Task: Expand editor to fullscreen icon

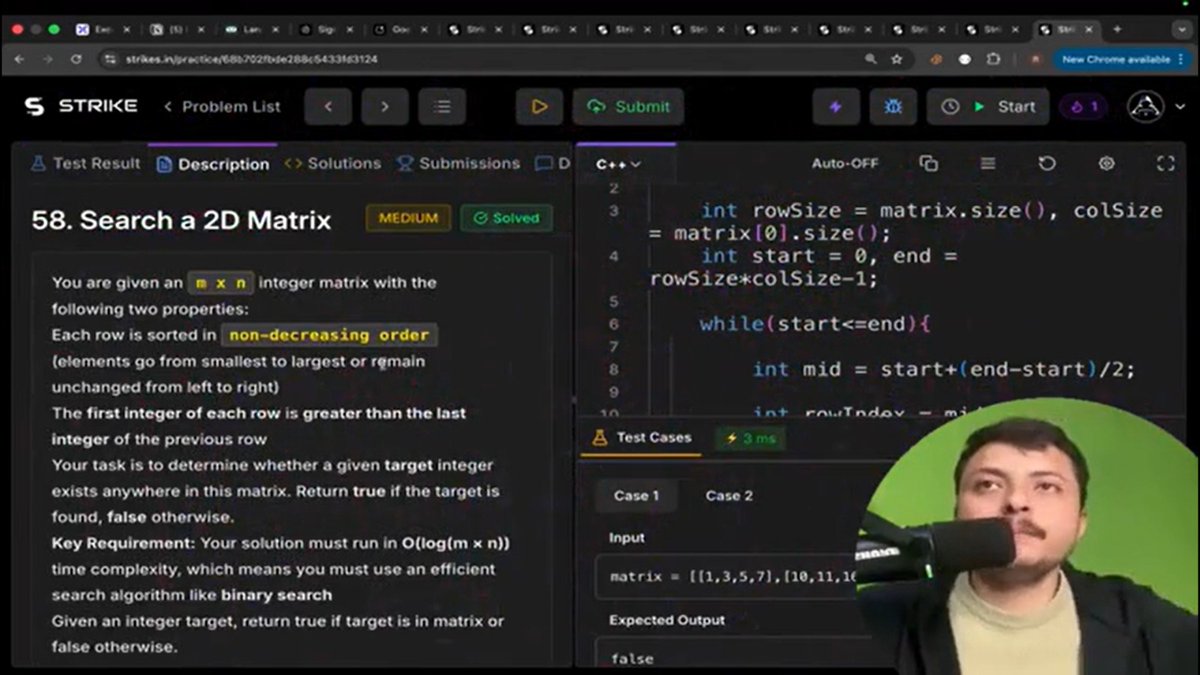Action: pos(1165,163)
